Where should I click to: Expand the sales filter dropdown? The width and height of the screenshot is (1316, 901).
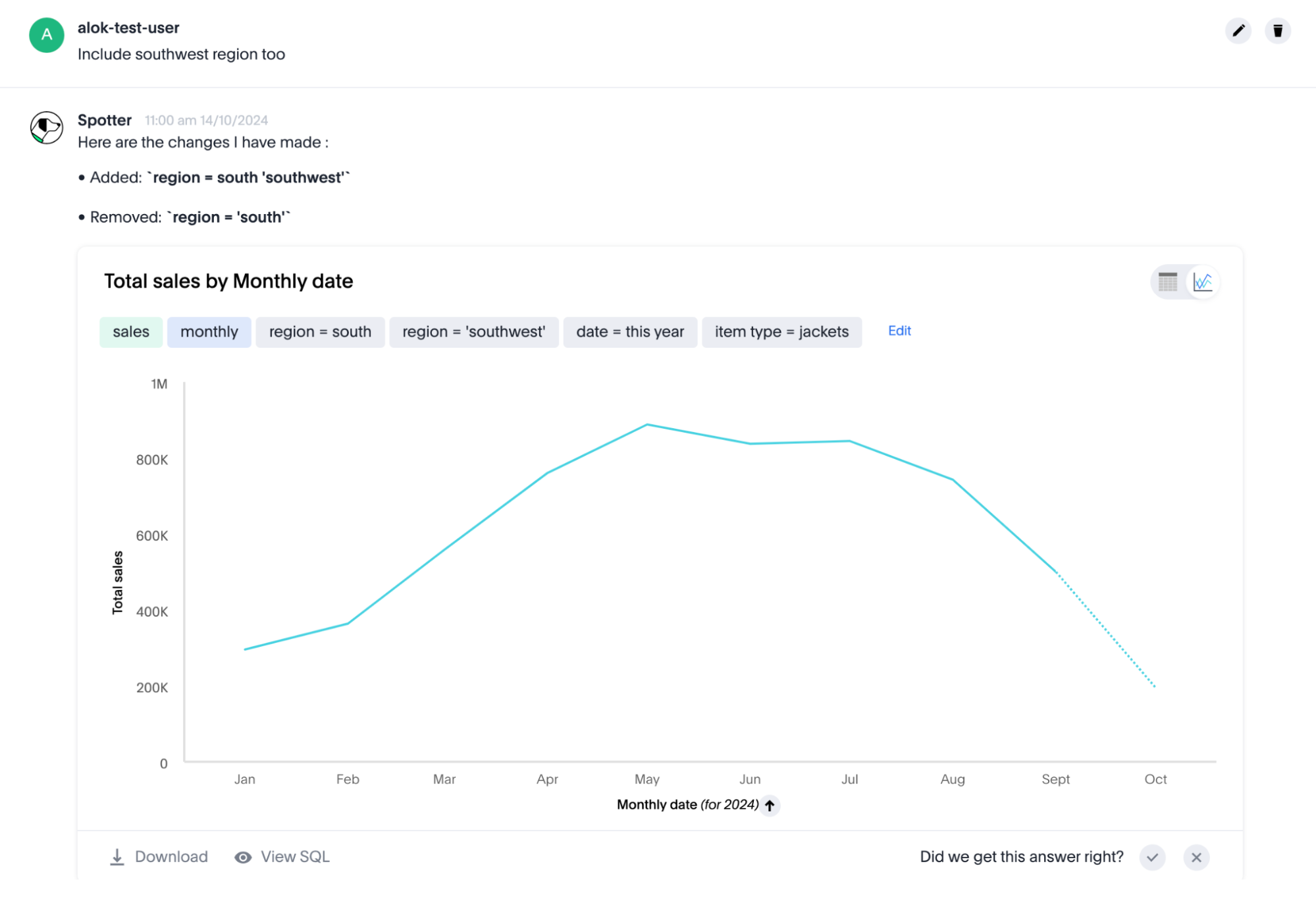130,331
